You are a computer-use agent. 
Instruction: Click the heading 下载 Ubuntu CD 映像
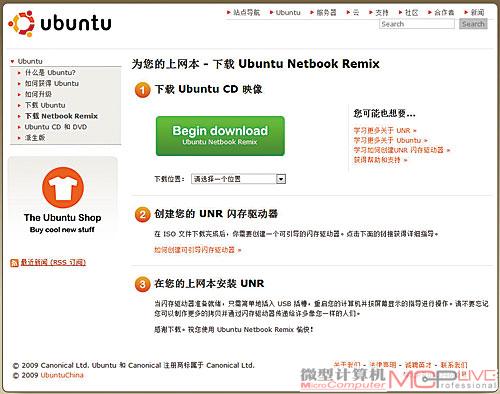point(209,89)
